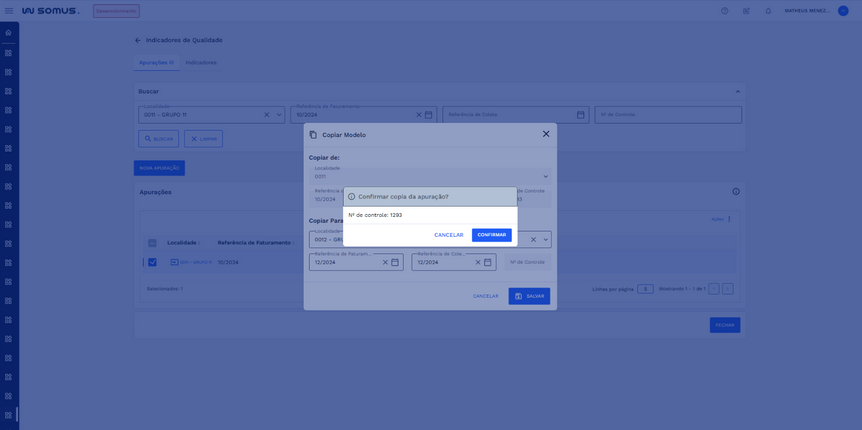Click the info icon in Apurações panel

pyautogui.click(x=736, y=192)
